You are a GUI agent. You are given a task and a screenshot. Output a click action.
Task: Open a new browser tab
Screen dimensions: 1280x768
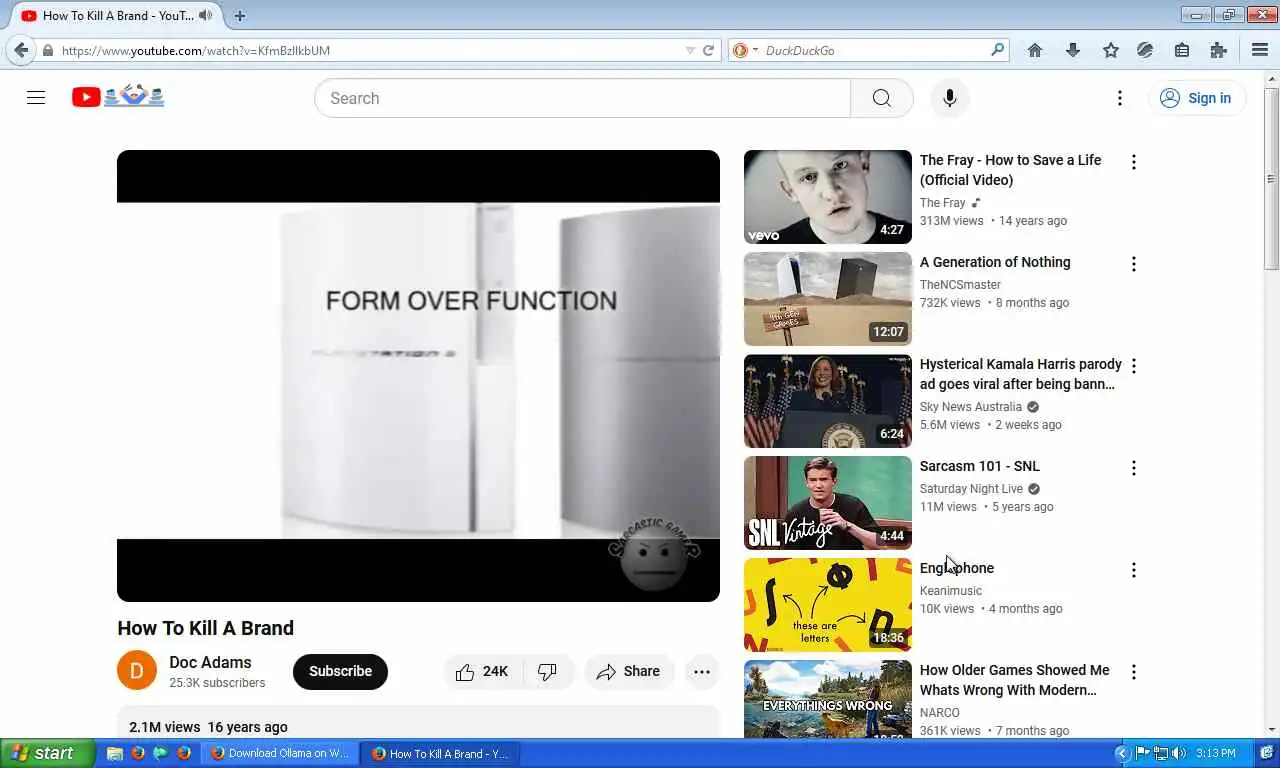[240, 16]
